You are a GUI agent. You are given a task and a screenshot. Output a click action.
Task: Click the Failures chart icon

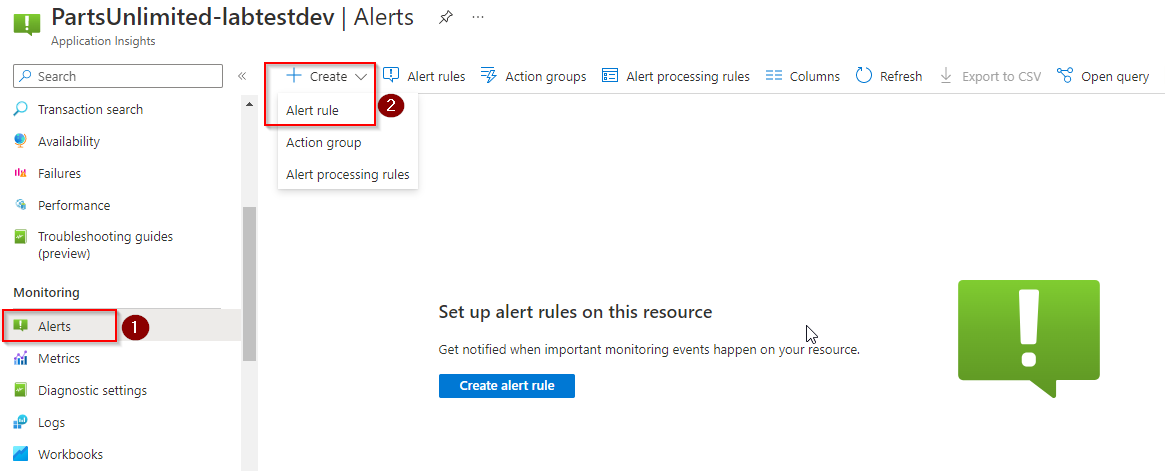[21, 173]
